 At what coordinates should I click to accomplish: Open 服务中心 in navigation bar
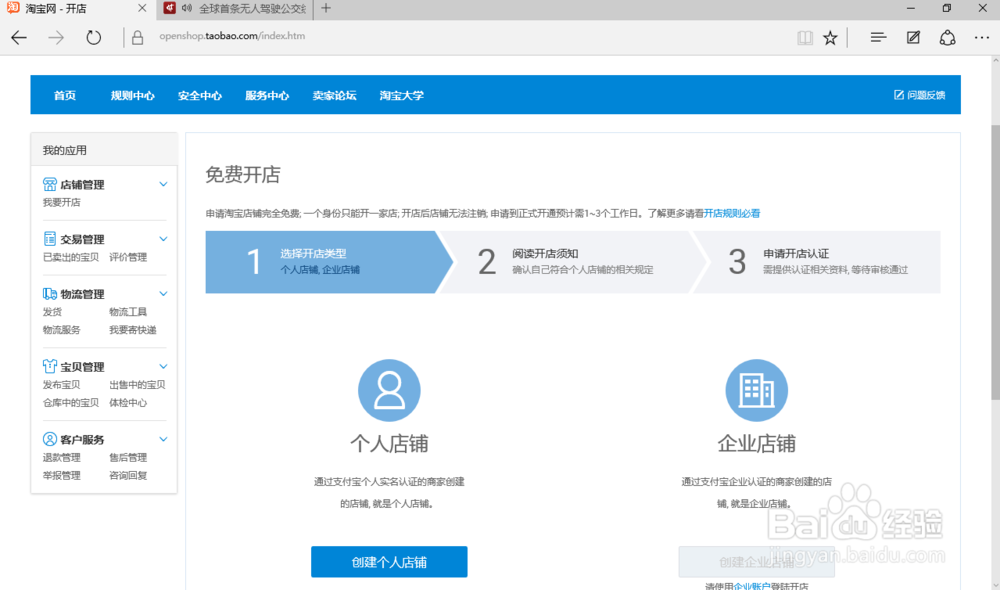tap(267, 96)
